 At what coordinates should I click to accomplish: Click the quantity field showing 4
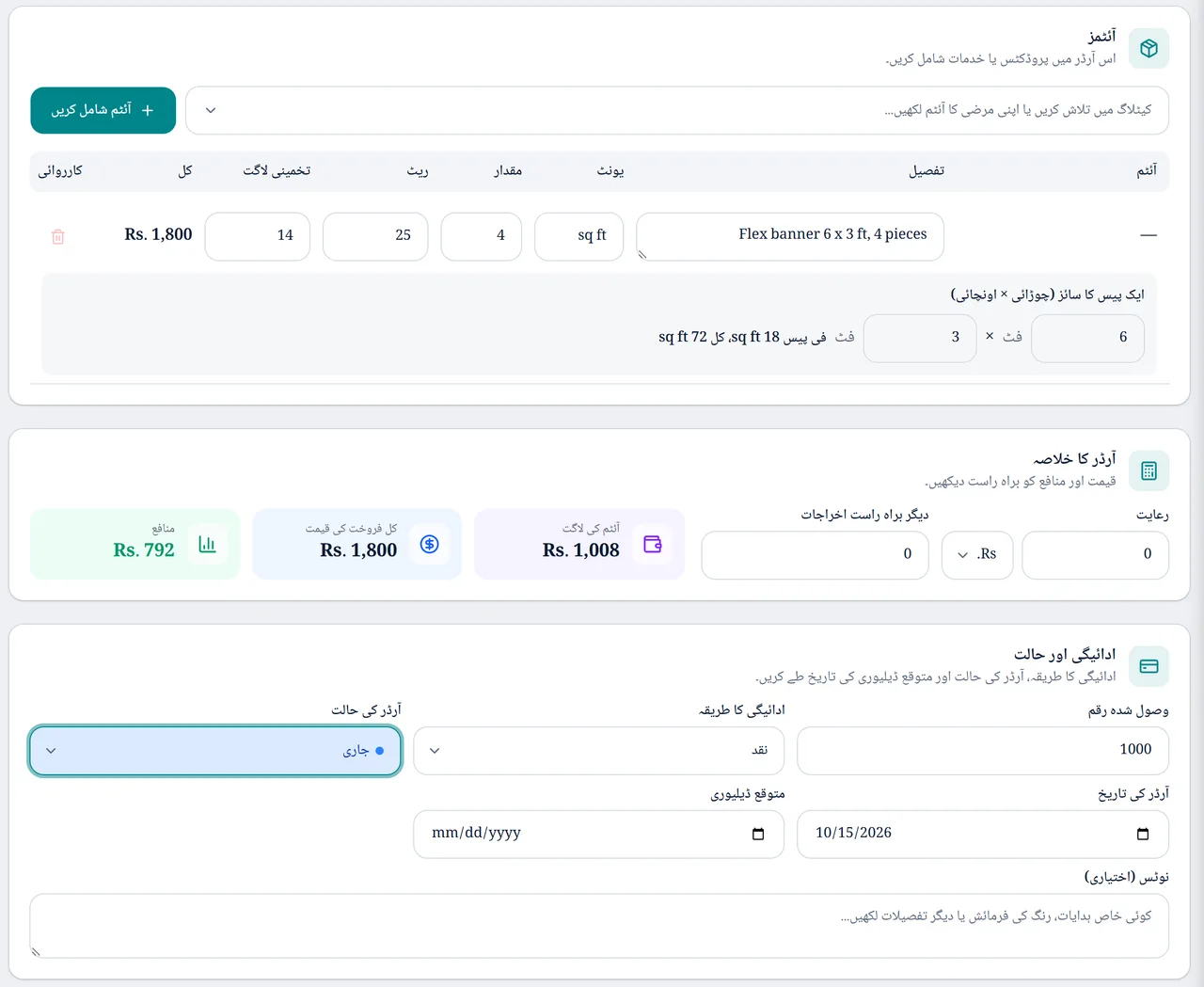coord(482,236)
